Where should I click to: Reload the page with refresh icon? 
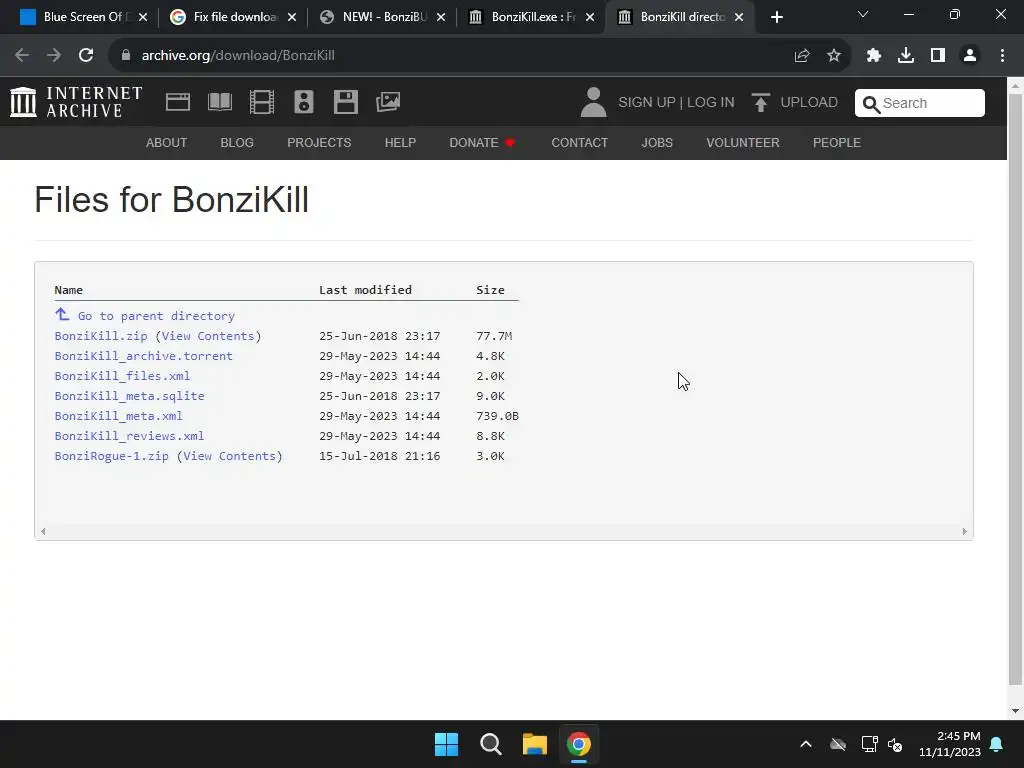point(86,55)
